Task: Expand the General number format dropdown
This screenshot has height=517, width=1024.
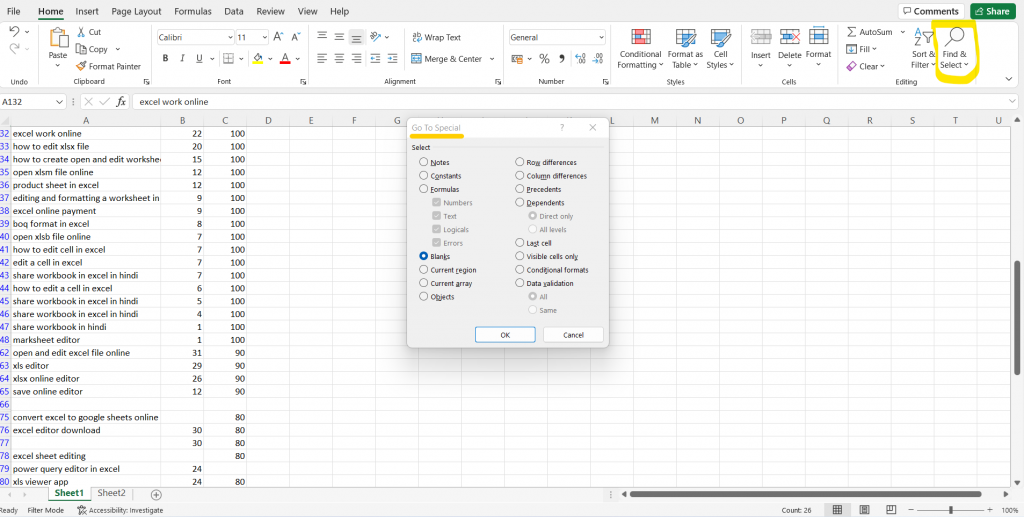Action: pyautogui.click(x=600, y=37)
